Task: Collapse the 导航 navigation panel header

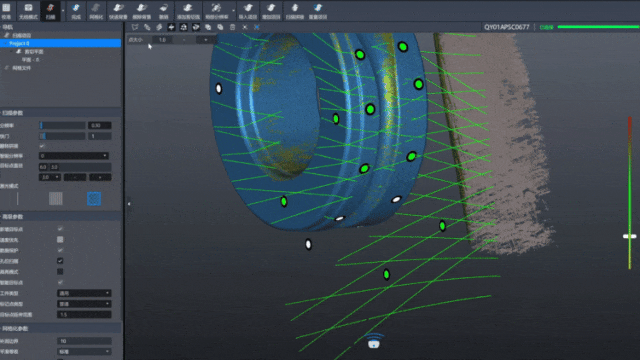Action: [61, 27]
